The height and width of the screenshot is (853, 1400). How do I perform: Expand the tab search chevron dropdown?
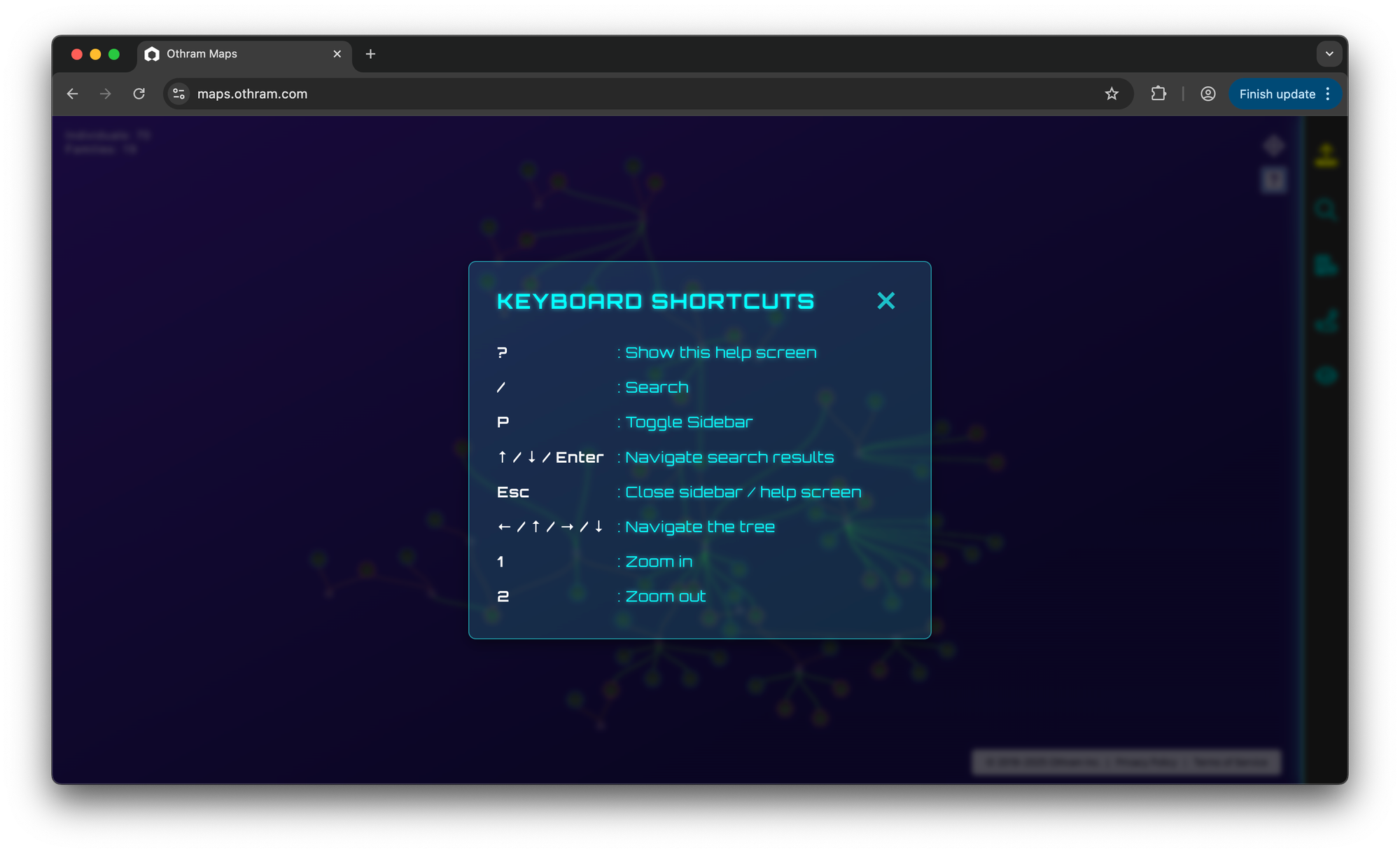[1329, 54]
